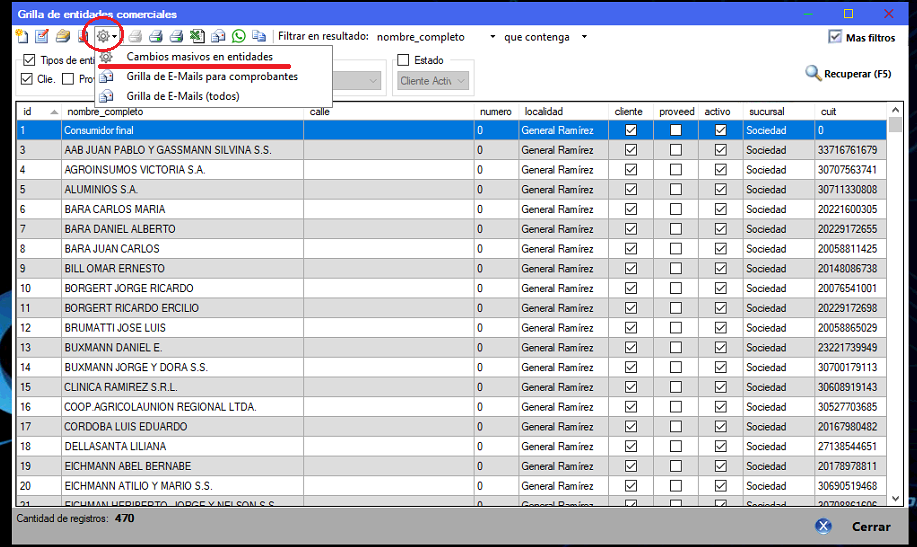Viewport: 917px width, 547px height.
Task: Open the 'que contenga' condition dropdown
Action: point(584,37)
